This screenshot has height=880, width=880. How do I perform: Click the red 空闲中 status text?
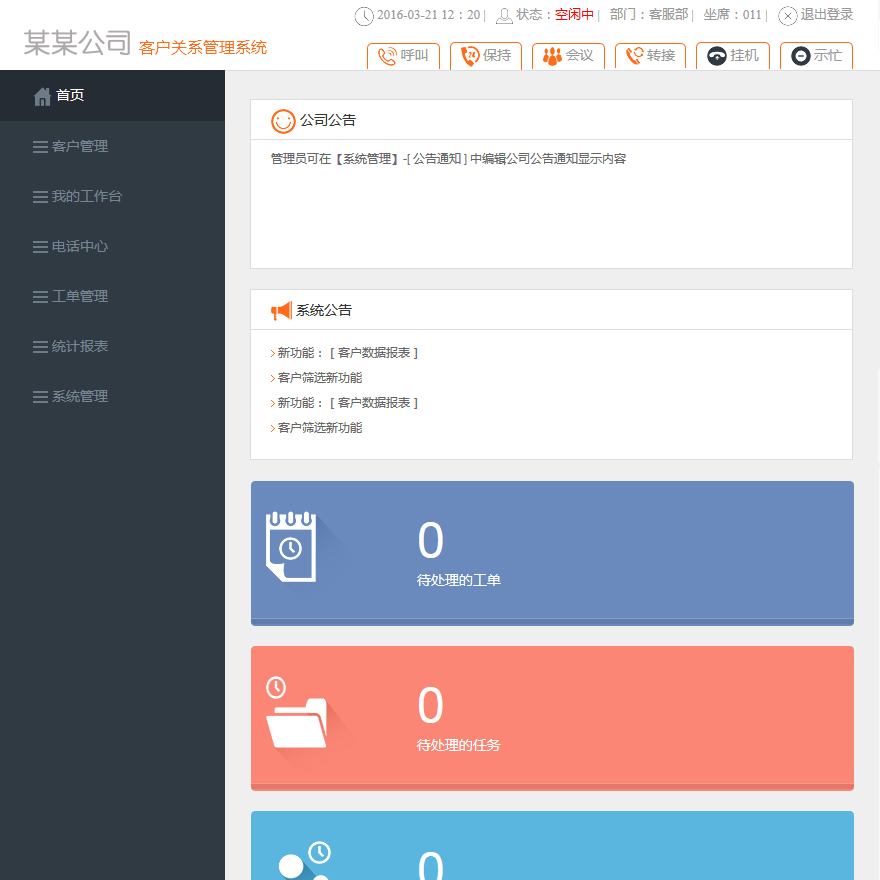click(574, 15)
